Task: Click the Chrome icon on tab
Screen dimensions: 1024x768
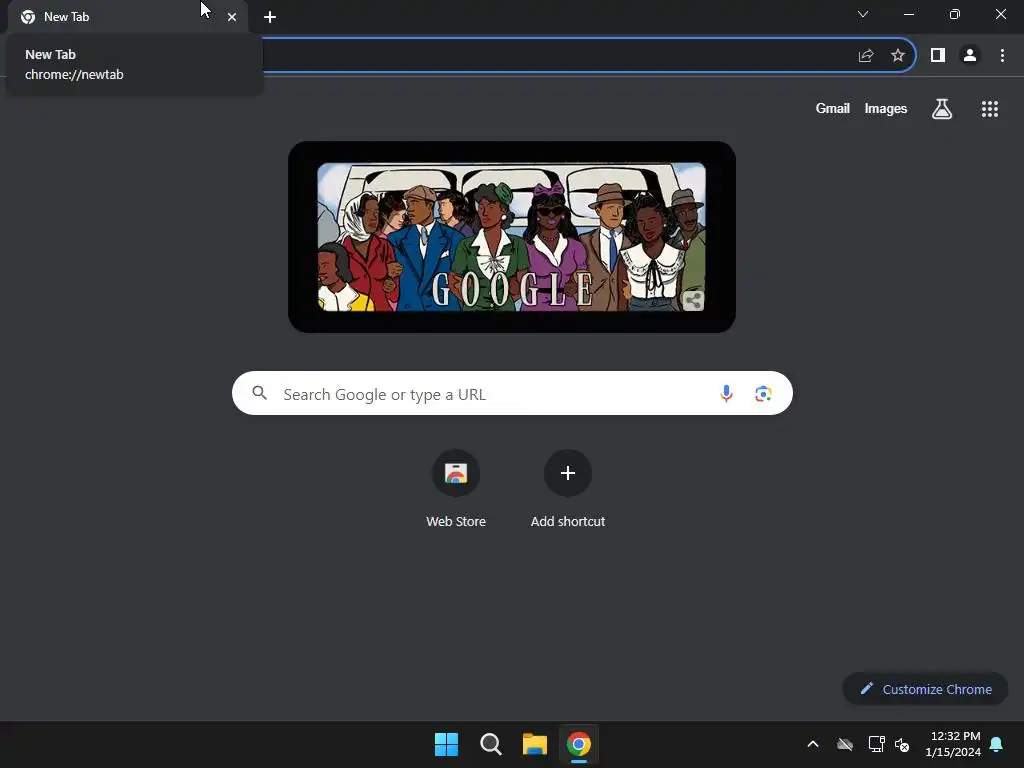Action: [x=28, y=17]
